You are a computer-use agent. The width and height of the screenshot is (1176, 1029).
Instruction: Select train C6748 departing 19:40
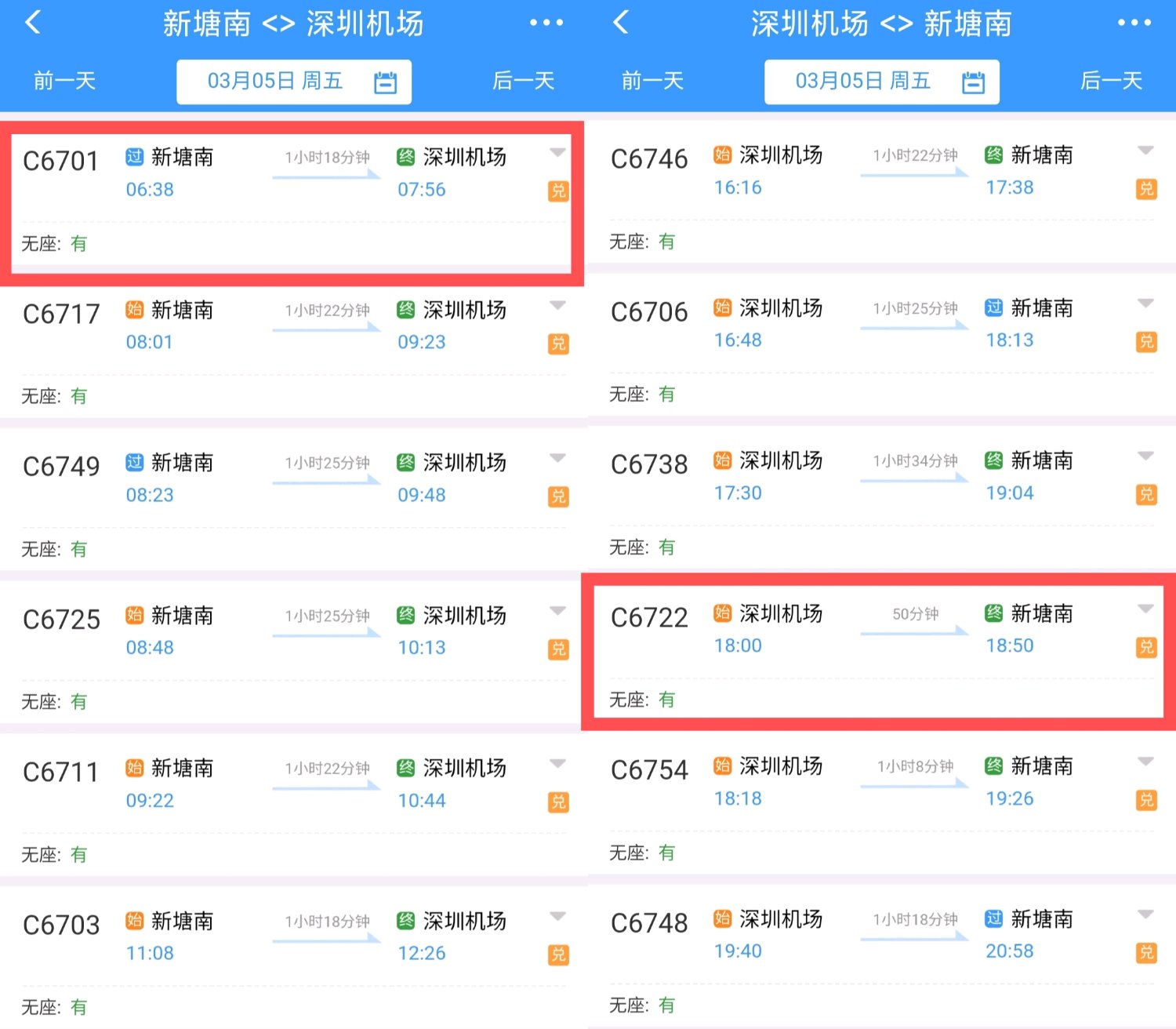click(x=882, y=957)
